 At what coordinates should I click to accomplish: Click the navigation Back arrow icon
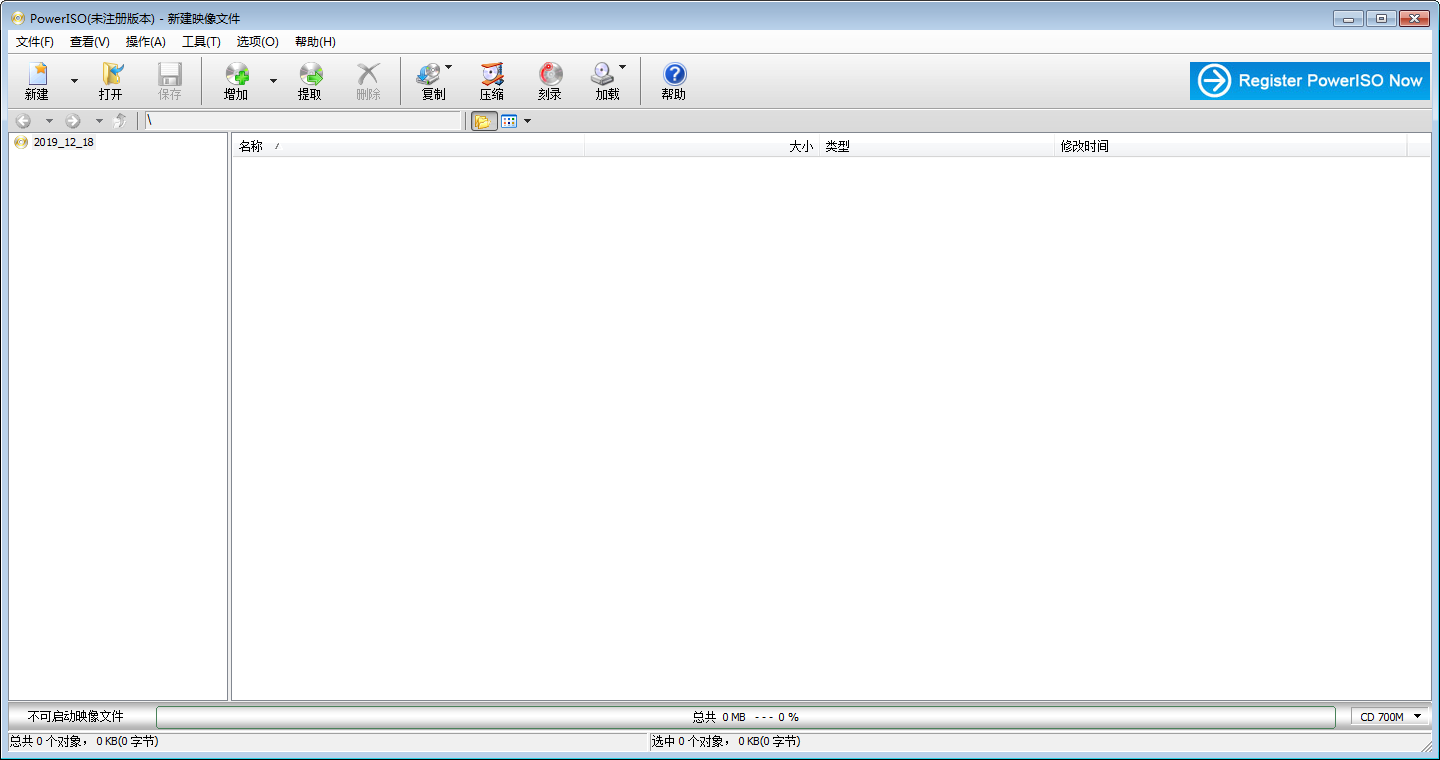click(x=24, y=121)
